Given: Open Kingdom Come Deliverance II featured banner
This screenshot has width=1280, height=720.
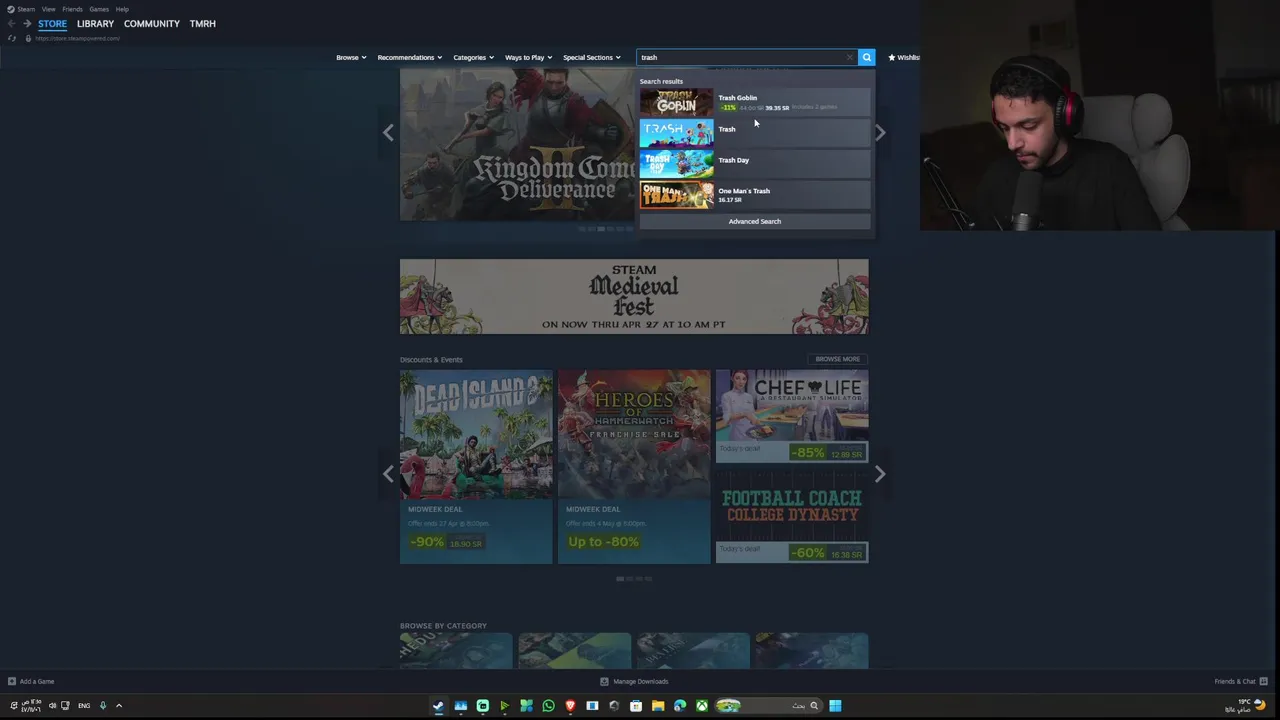Looking at the screenshot, I should point(517,145).
